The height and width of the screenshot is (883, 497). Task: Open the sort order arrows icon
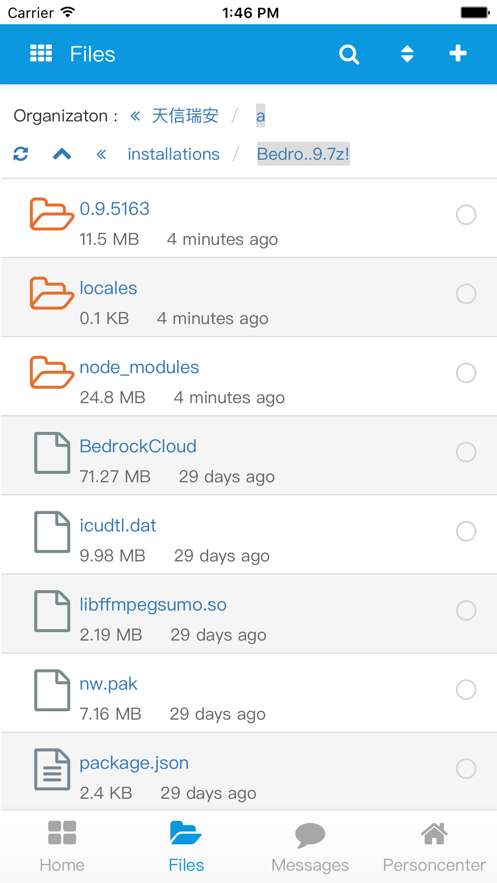(x=407, y=54)
